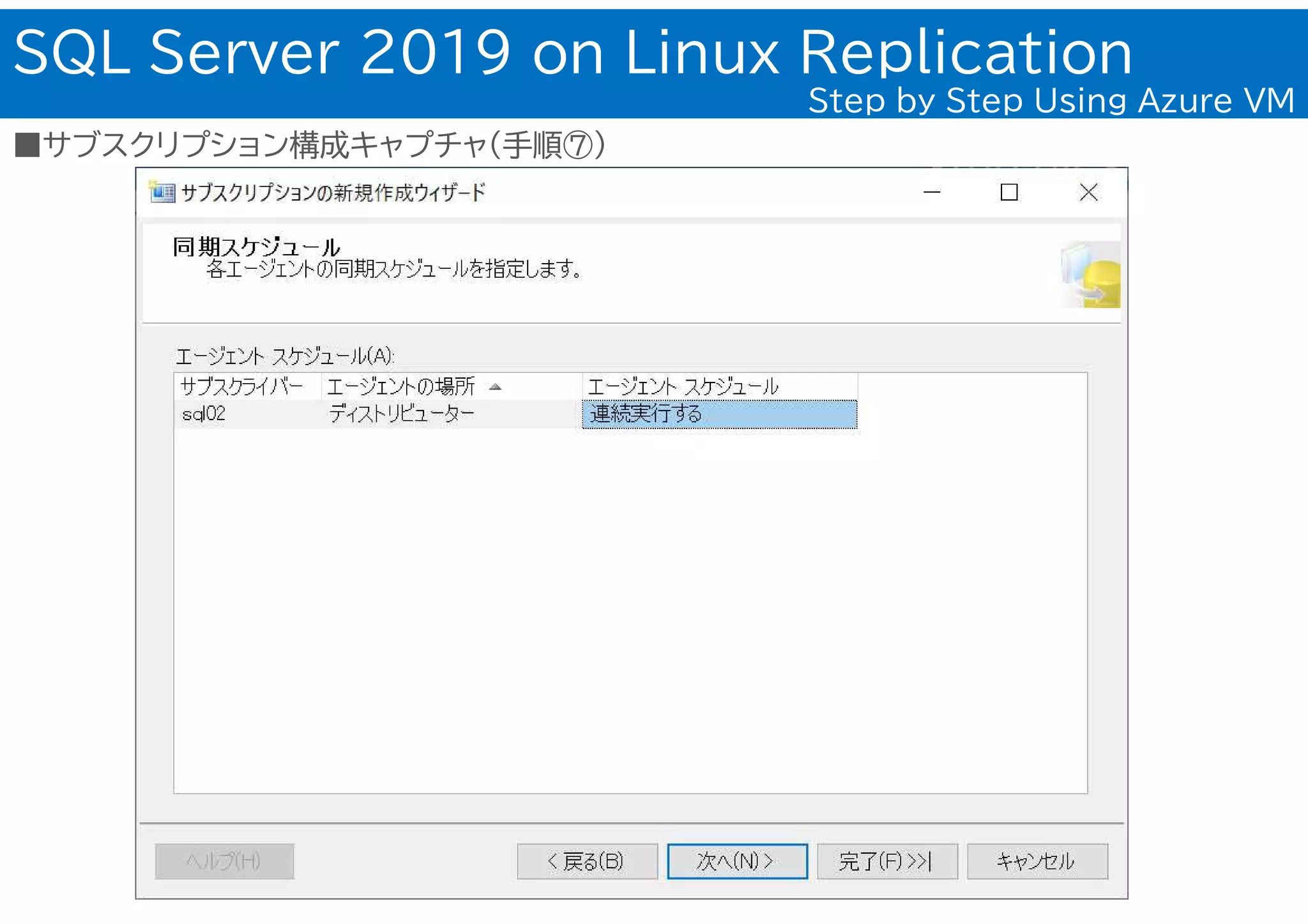Minimize the subscription wizard window
The height and width of the screenshot is (924, 1308).
(932, 192)
